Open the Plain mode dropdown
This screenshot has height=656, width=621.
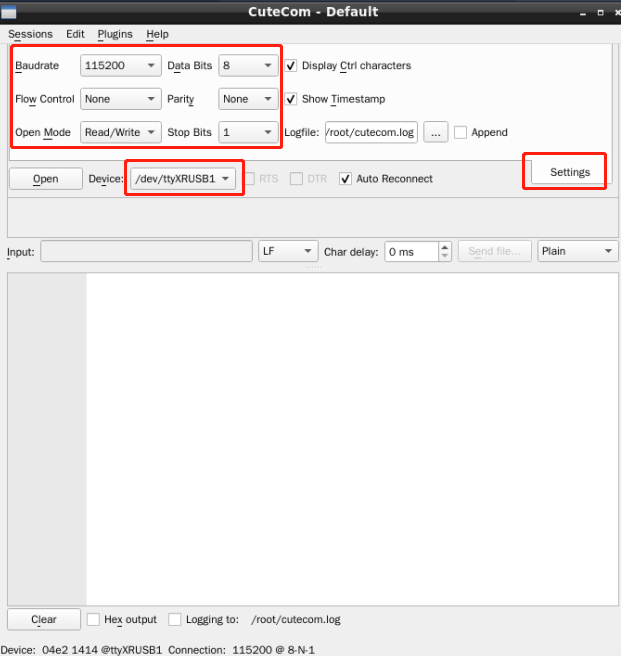(577, 252)
